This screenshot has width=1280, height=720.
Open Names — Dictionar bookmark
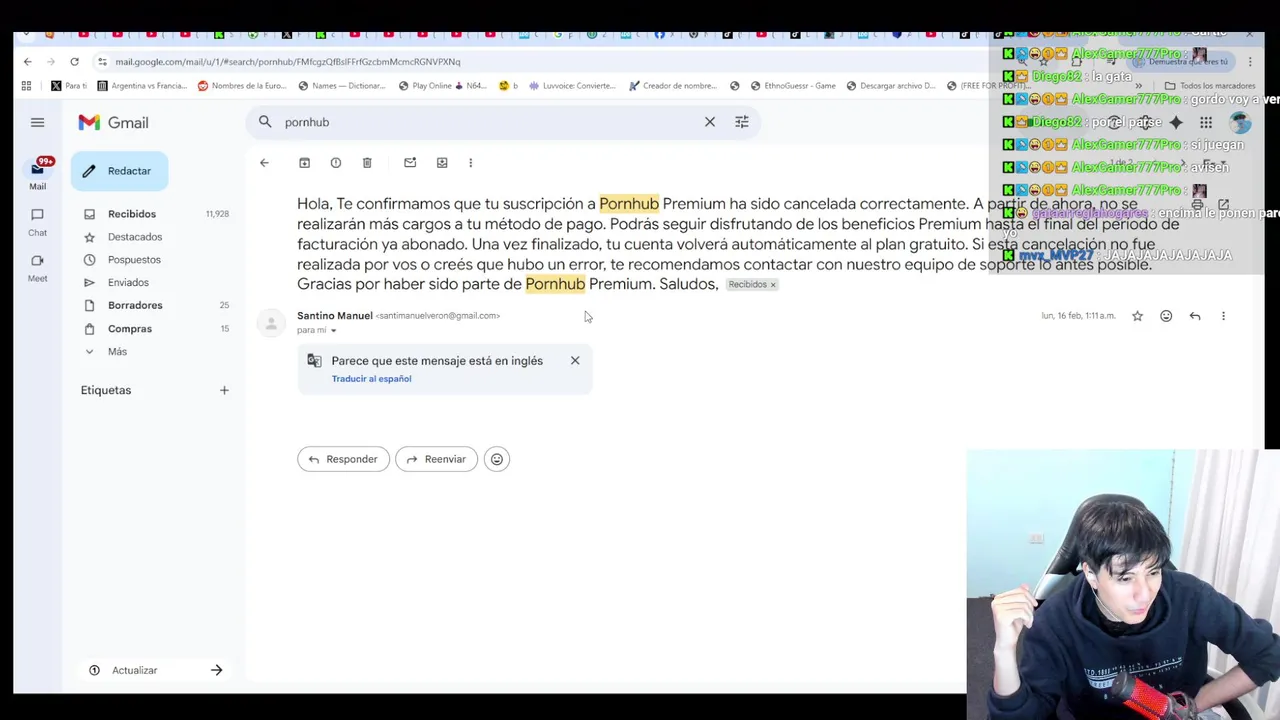click(x=342, y=86)
